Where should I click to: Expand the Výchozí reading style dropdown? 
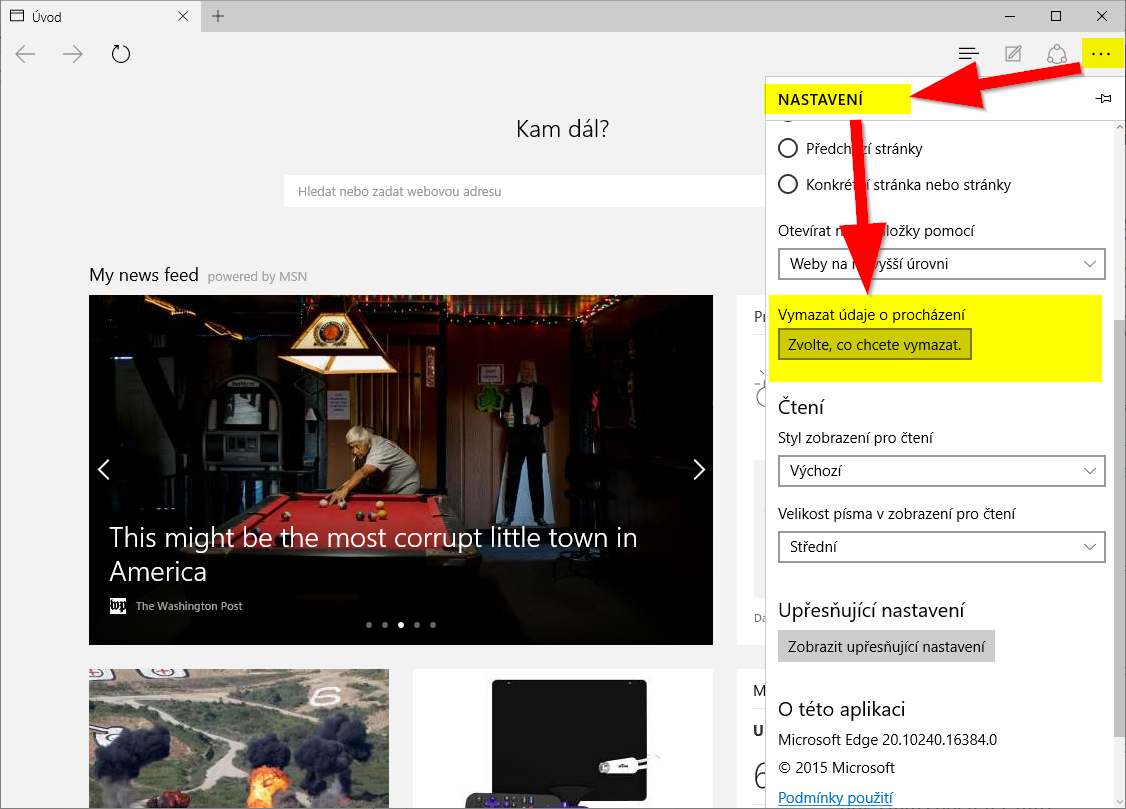(x=941, y=471)
